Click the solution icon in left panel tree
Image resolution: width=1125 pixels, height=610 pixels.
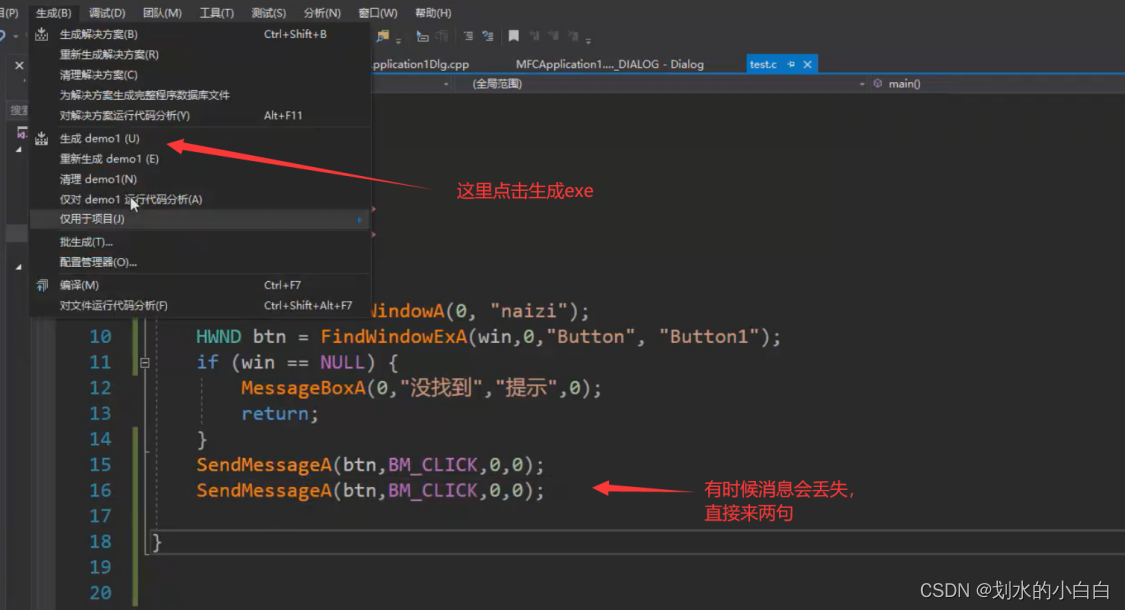point(22,133)
